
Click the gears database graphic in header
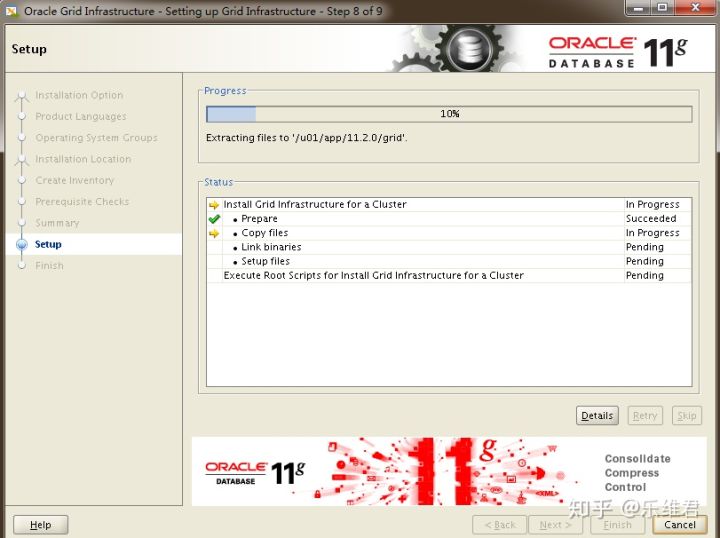pos(457,48)
